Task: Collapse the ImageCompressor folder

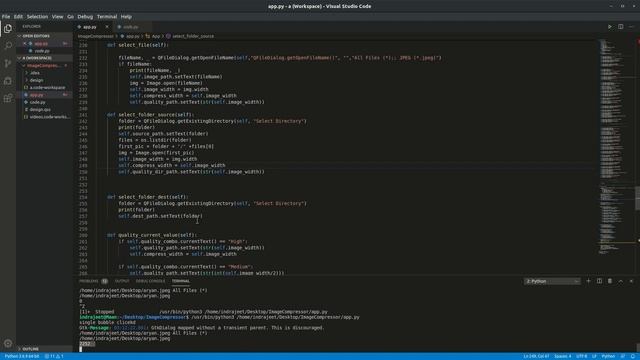Action: [x=43, y=65]
